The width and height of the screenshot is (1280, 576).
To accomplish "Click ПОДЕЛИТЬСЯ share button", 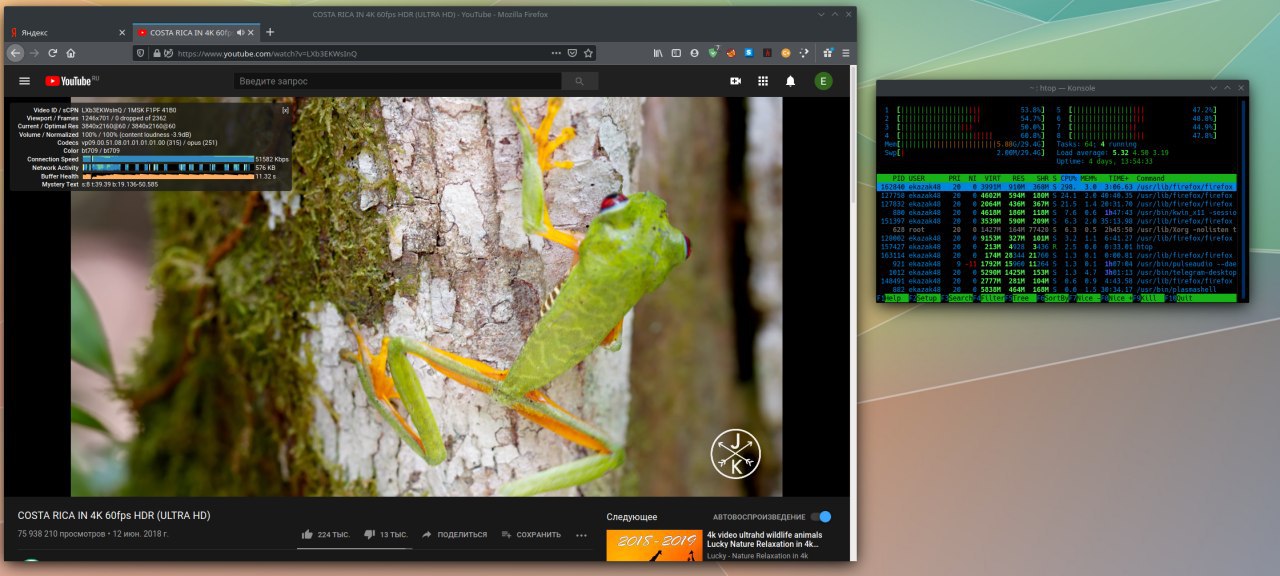I will [454, 535].
